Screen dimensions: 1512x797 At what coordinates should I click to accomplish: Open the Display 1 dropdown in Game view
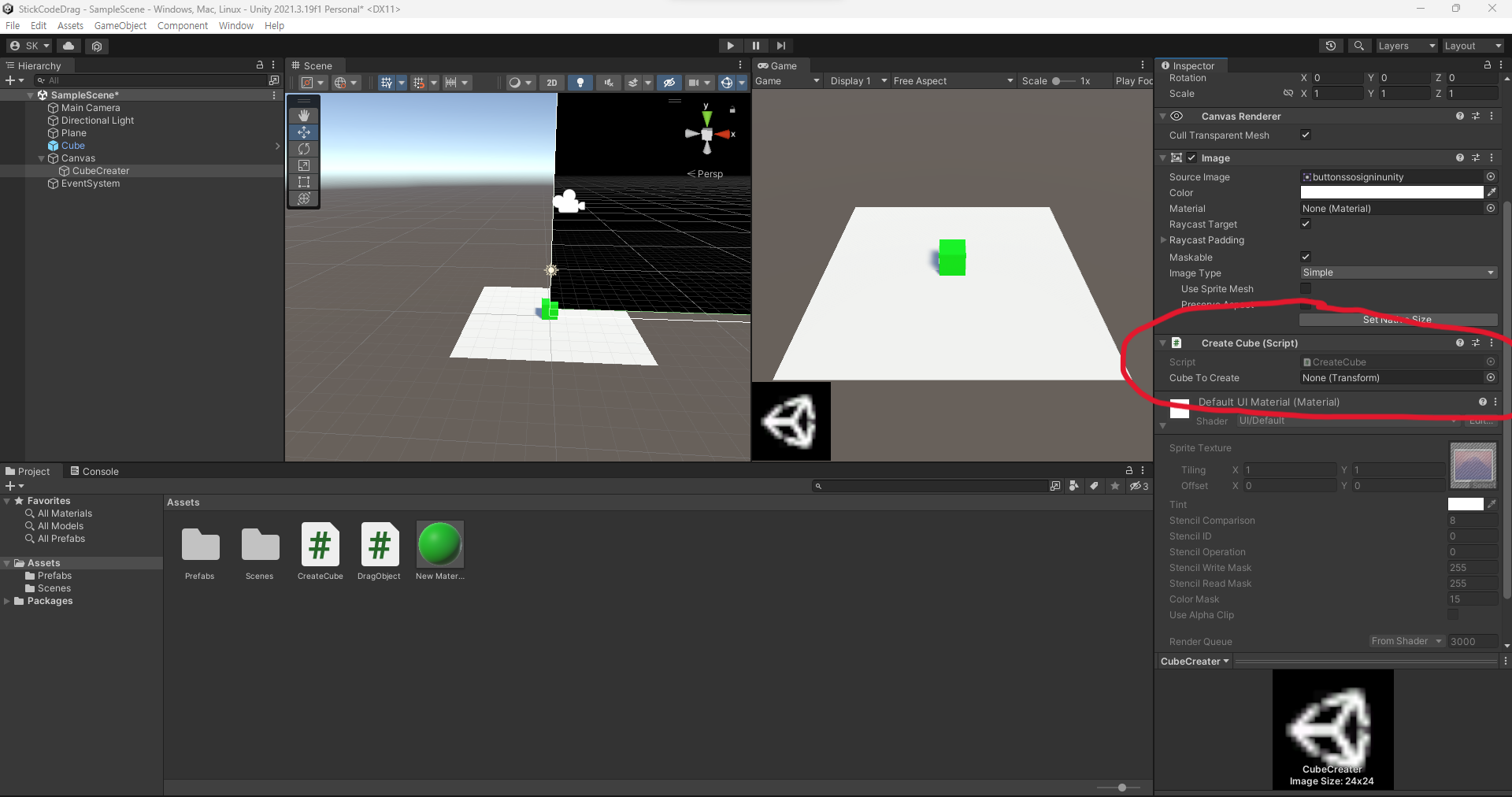pos(858,81)
